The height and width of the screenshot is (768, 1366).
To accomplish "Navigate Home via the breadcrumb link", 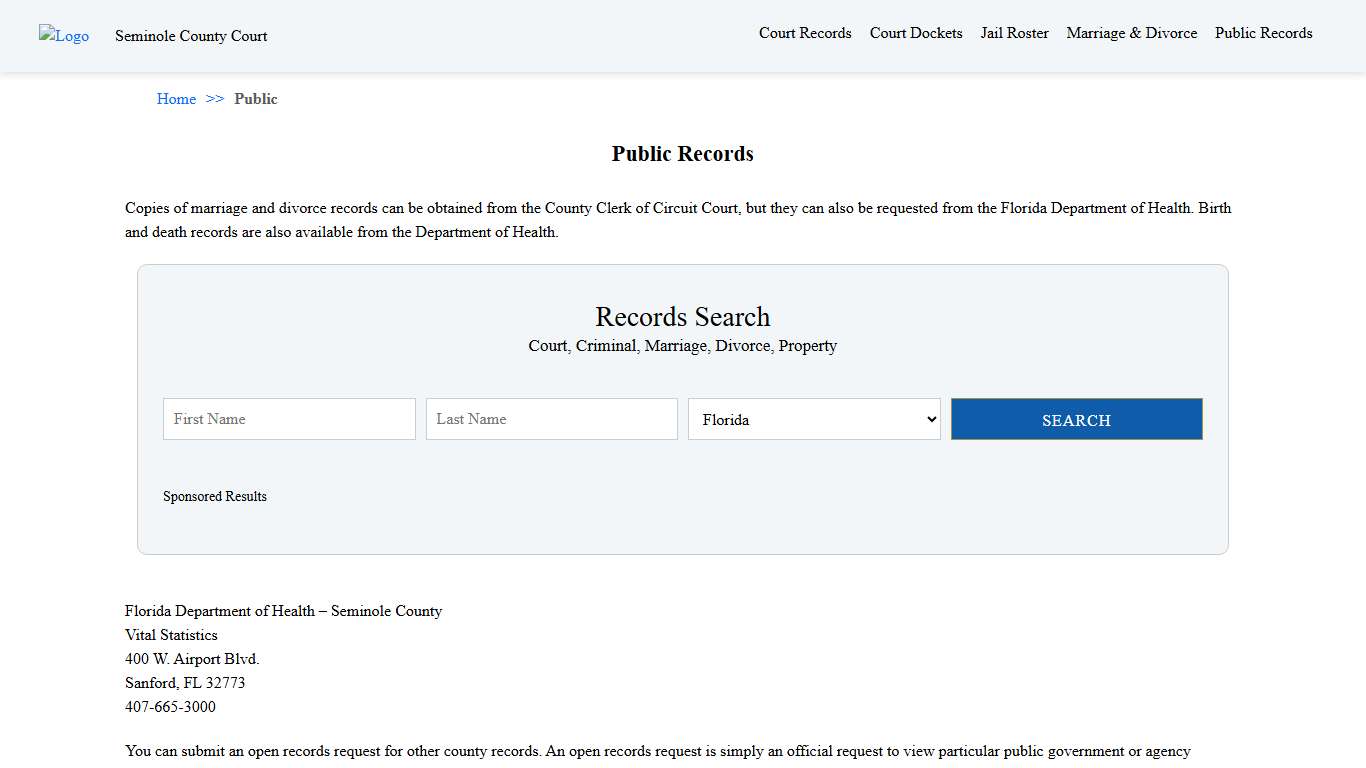I will (176, 98).
